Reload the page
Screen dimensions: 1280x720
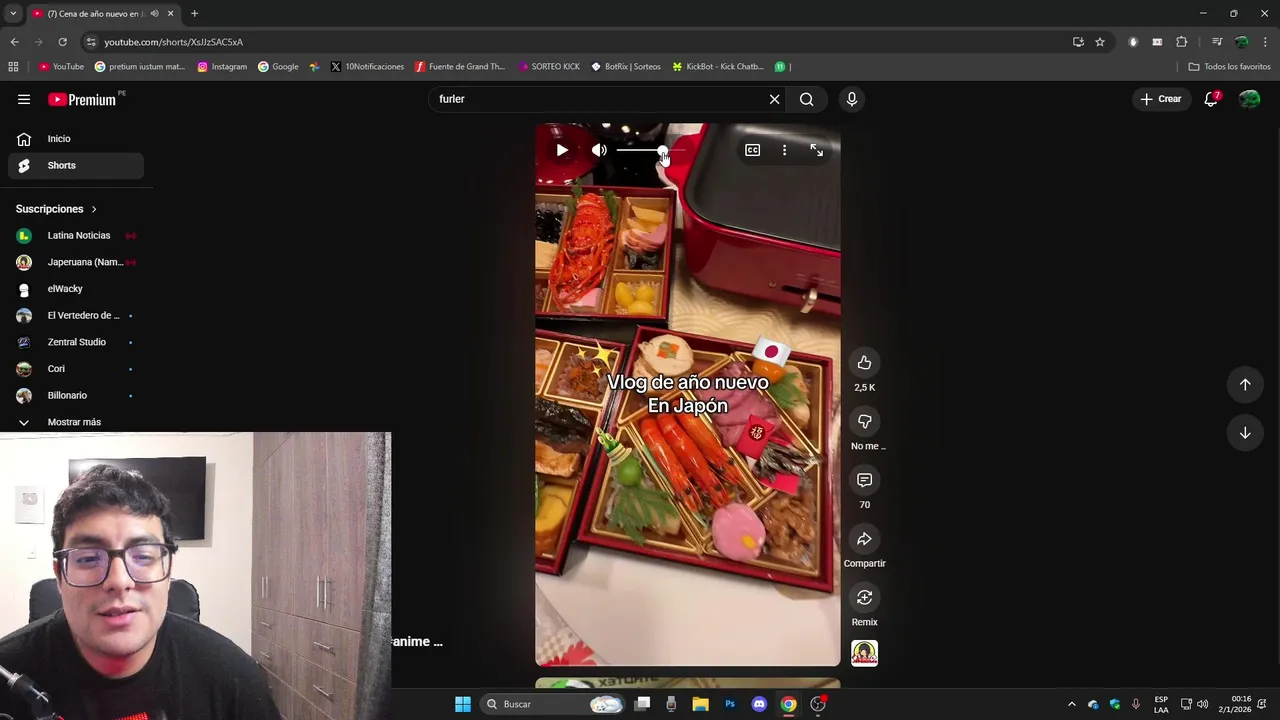click(x=62, y=42)
